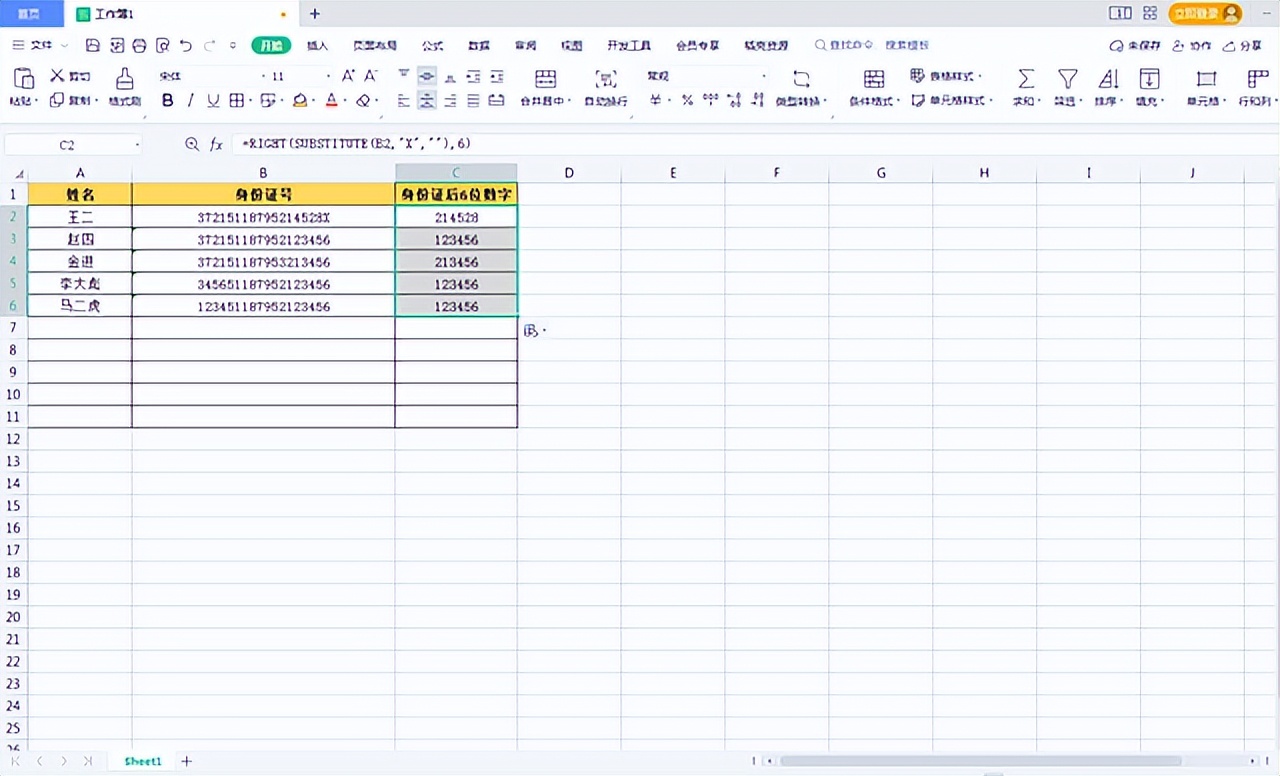The width and height of the screenshot is (1280, 776).
Task: Click the Filter funnel icon
Action: tap(1067, 79)
